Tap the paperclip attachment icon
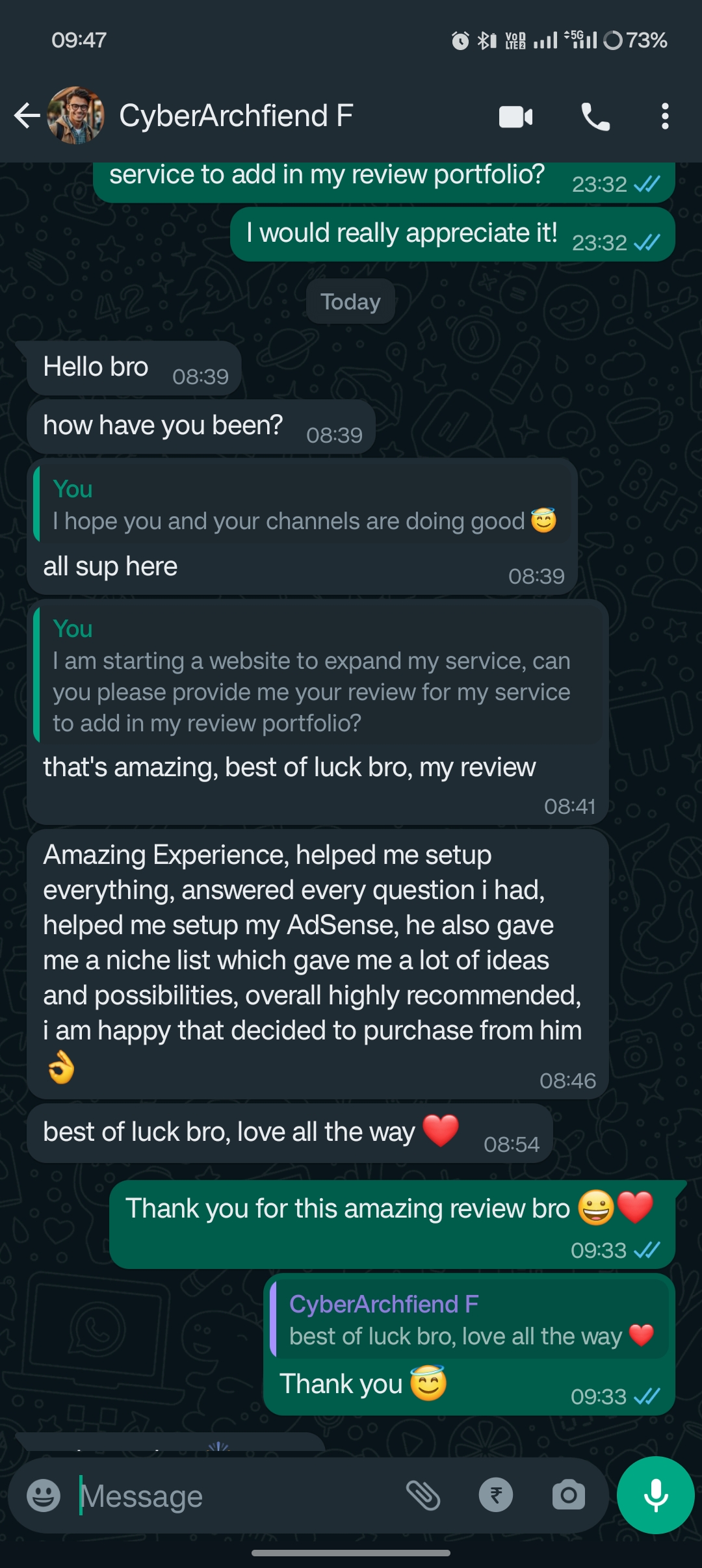 (x=423, y=1495)
